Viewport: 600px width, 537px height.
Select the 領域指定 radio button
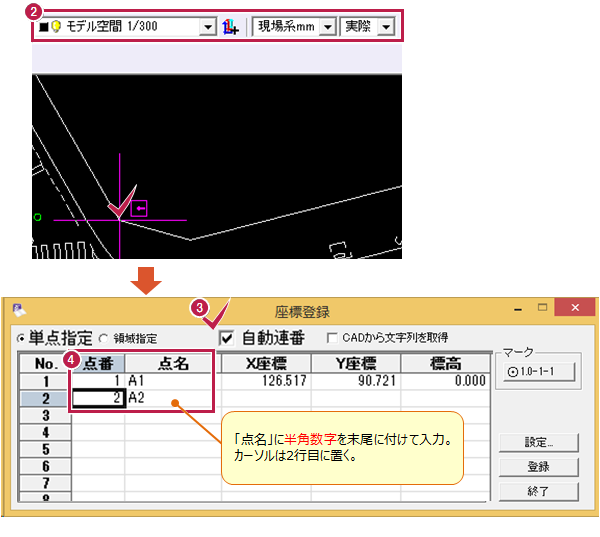pos(102,339)
